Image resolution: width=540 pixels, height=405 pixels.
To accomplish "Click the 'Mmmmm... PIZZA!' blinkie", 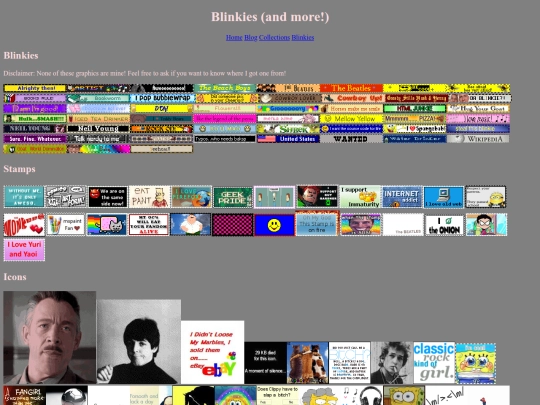I will 415,119.
